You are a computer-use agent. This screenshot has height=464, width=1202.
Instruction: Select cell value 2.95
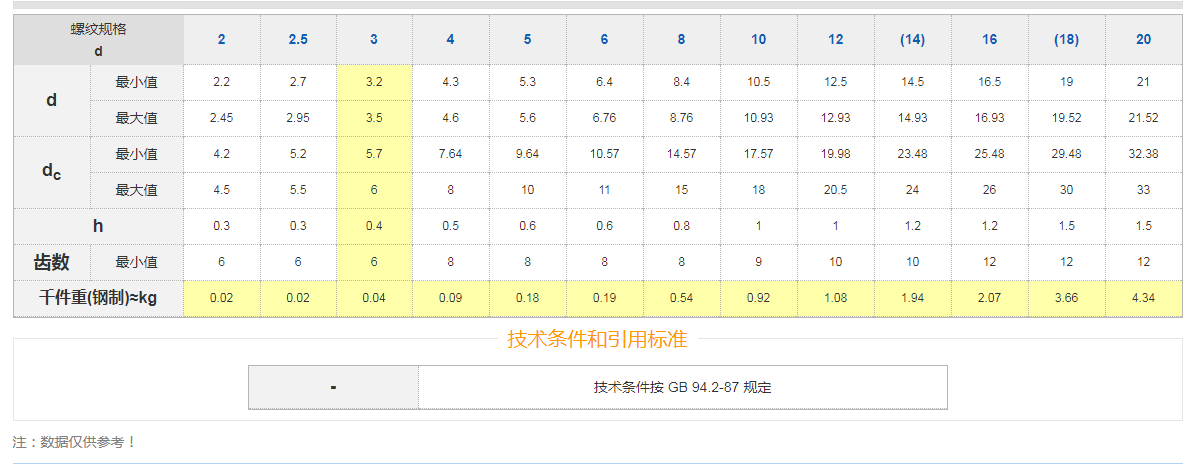pyautogui.click(x=298, y=118)
